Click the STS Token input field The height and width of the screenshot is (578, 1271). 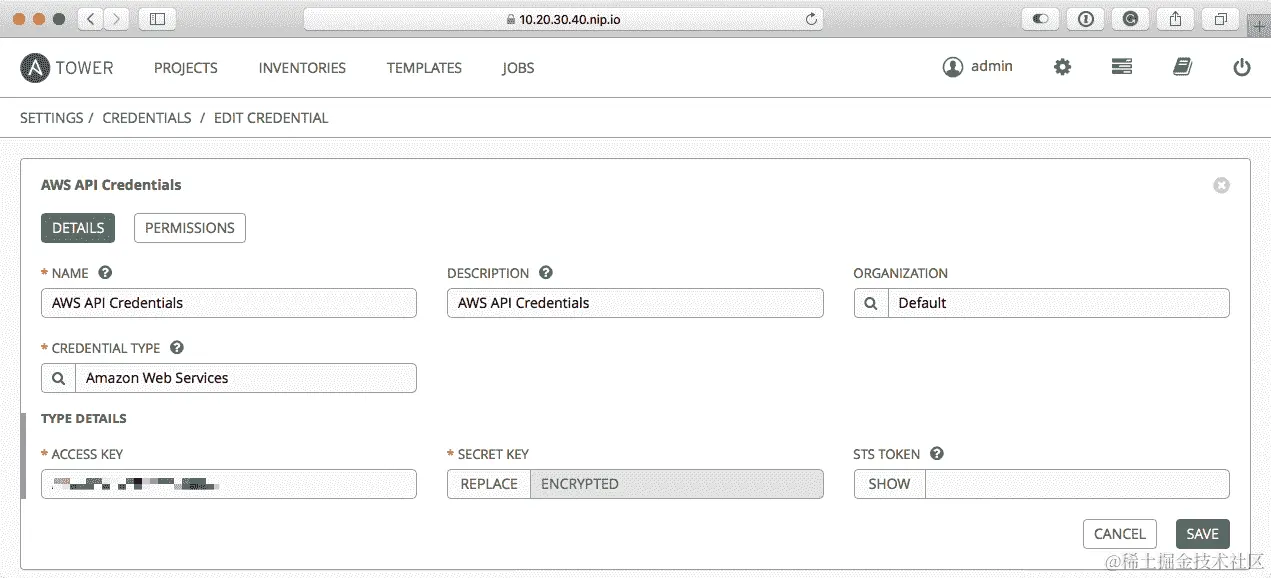tap(1077, 484)
